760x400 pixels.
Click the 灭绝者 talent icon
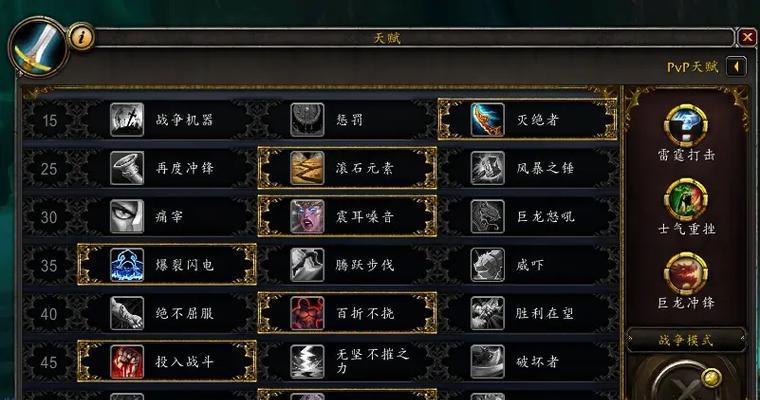tap(488, 120)
